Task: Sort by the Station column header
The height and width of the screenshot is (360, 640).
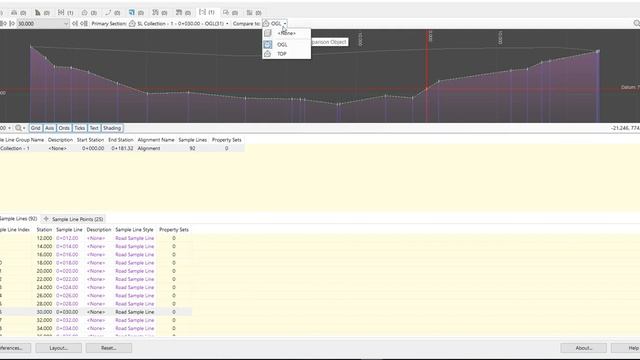Action: coord(44,230)
